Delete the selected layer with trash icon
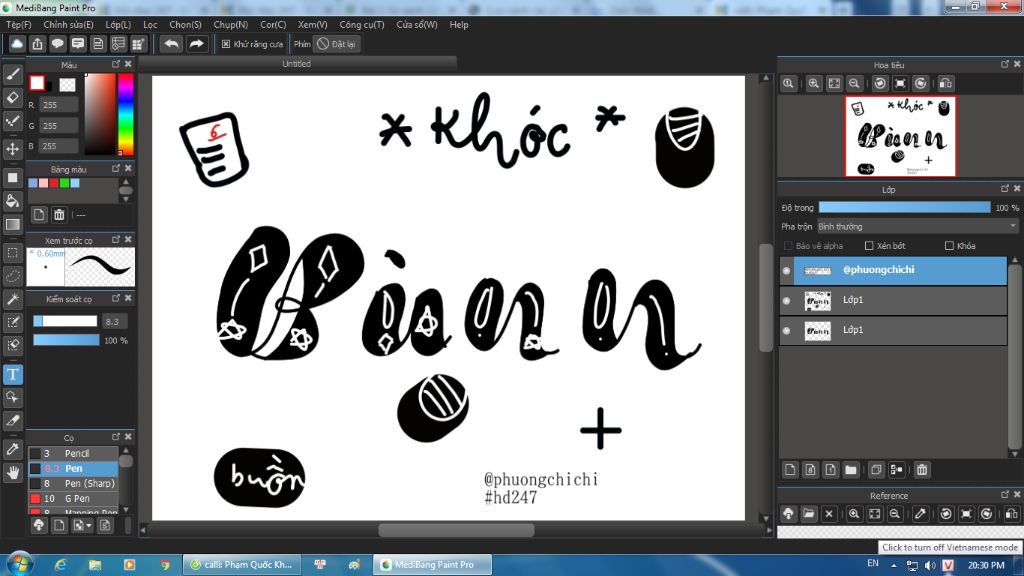The height and width of the screenshot is (576, 1024). click(x=921, y=470)
